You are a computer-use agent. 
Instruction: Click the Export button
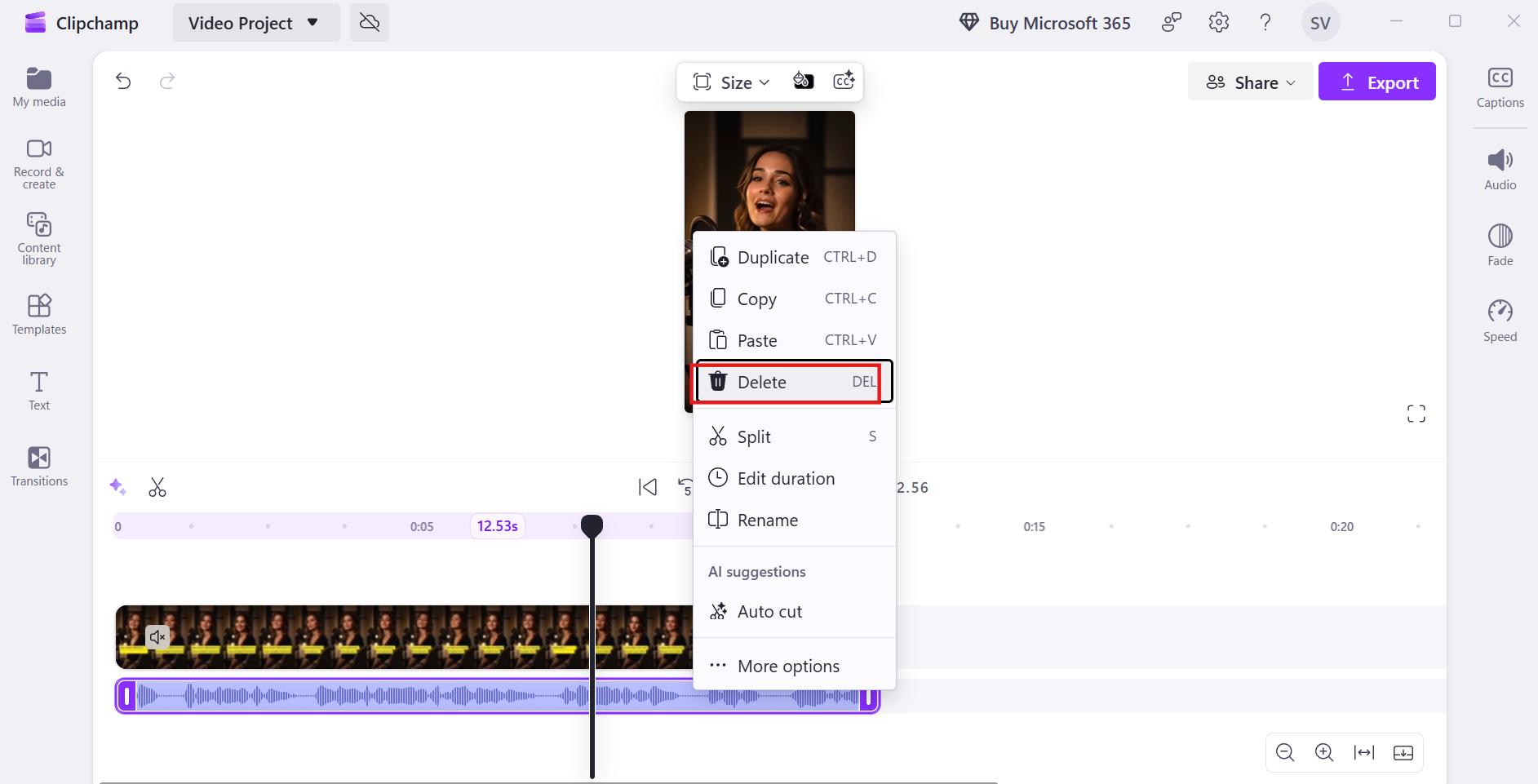tap(1376, 82)
